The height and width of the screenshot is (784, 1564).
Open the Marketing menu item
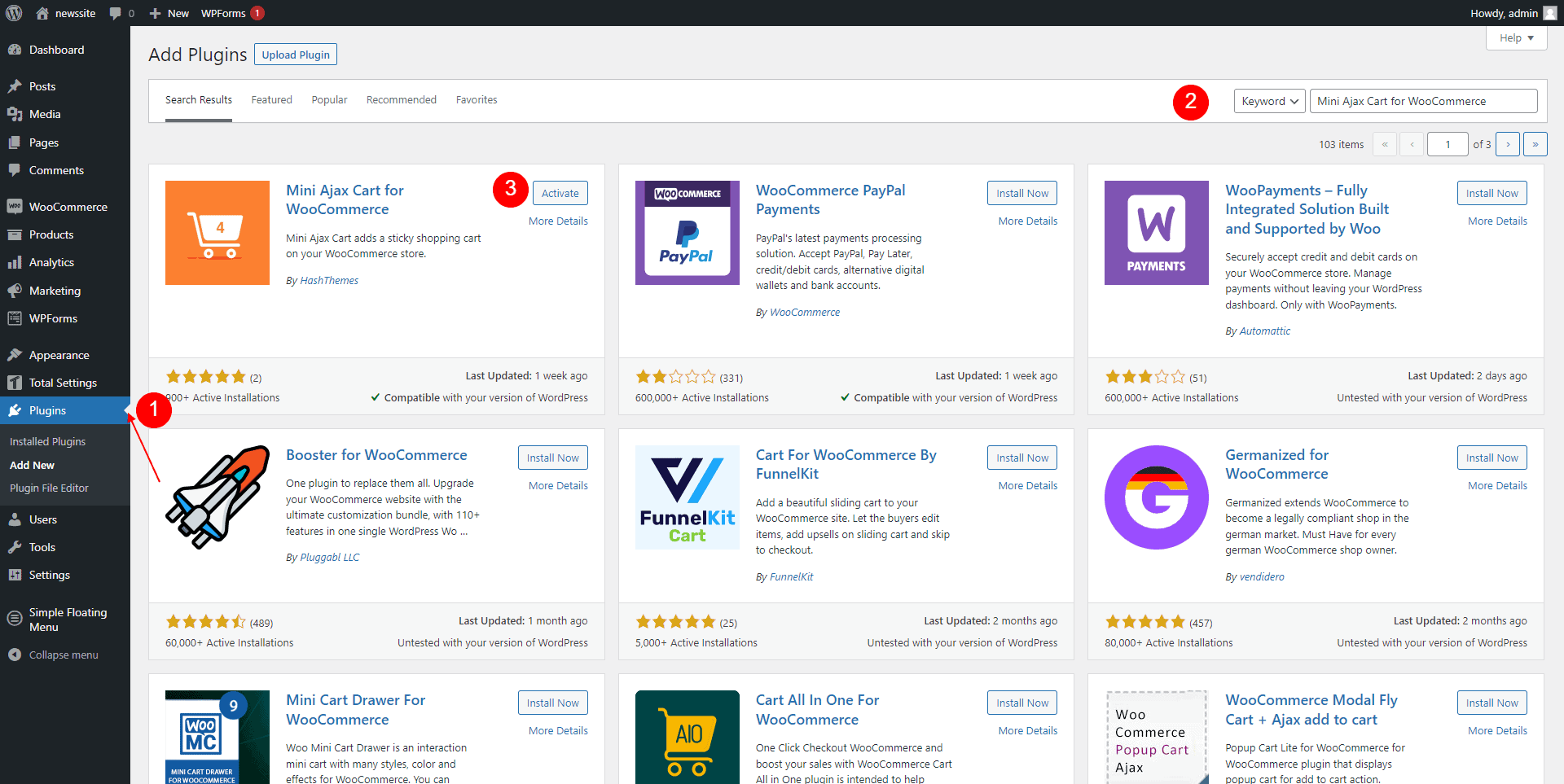55,291
